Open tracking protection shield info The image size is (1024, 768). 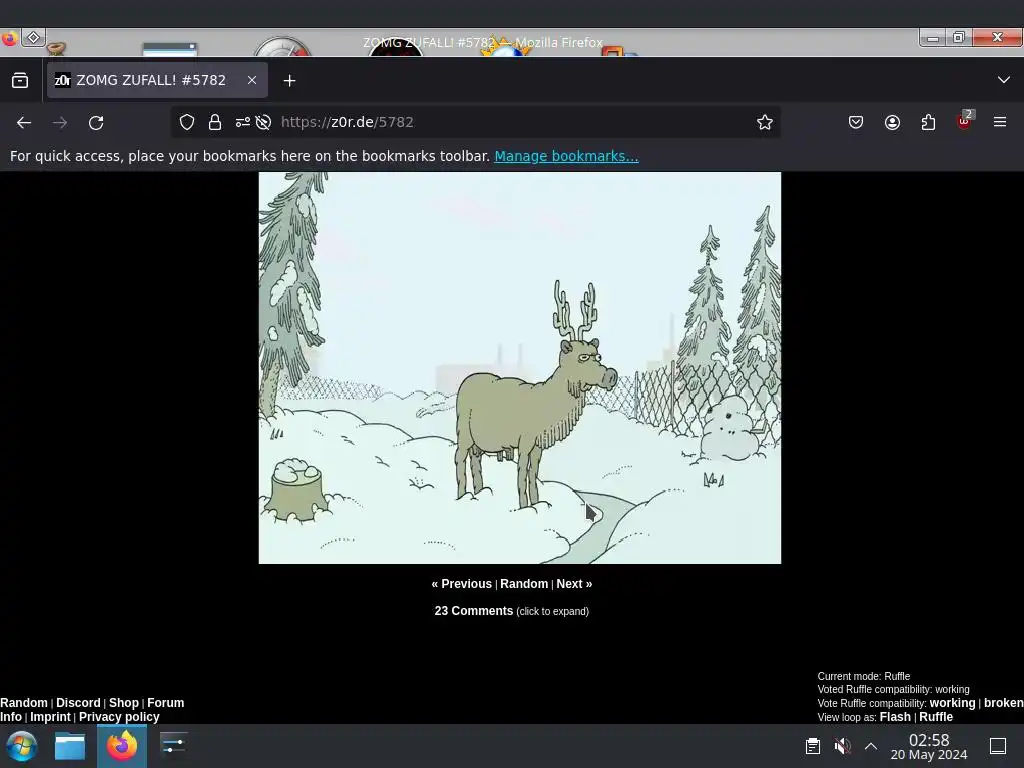coord(187,122)
